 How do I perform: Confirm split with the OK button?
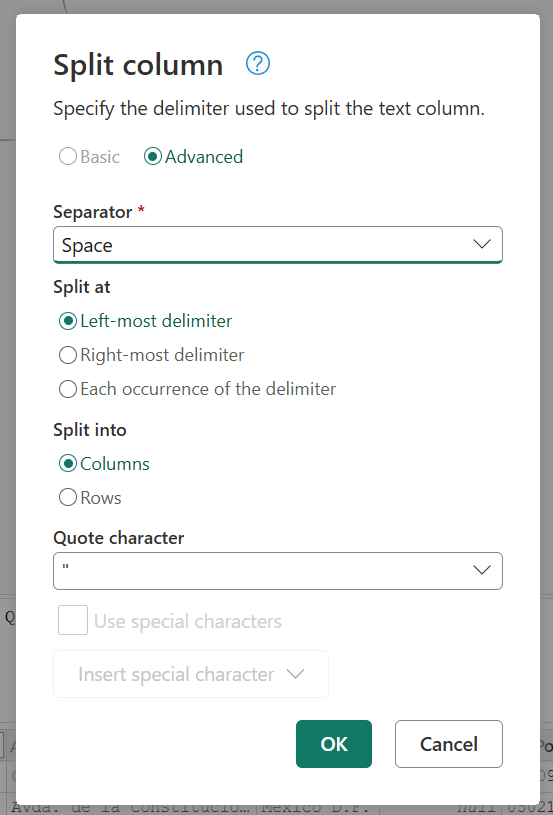click(x=334, y=744)
